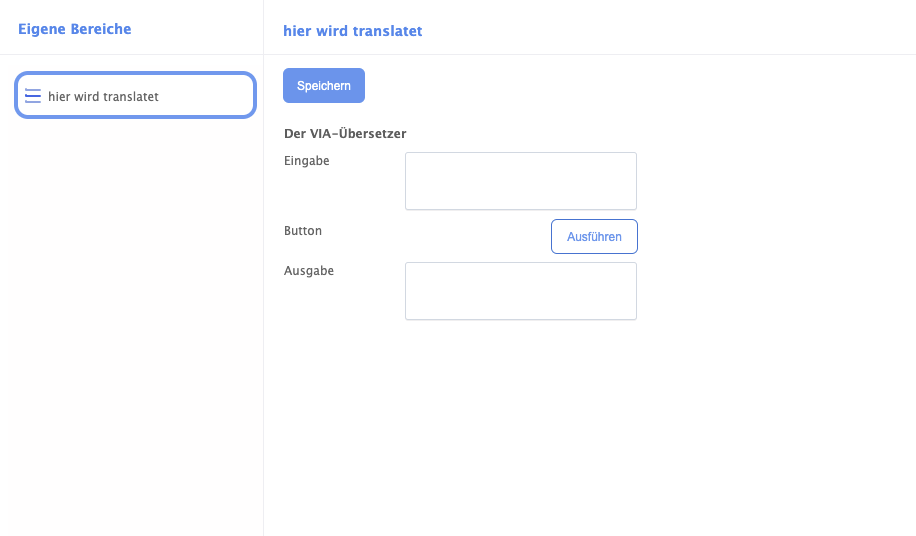Run the translation with Ausführen
The height and width of the screenshot is (536, 916).
pyautogui.click(x=594, y=237)
